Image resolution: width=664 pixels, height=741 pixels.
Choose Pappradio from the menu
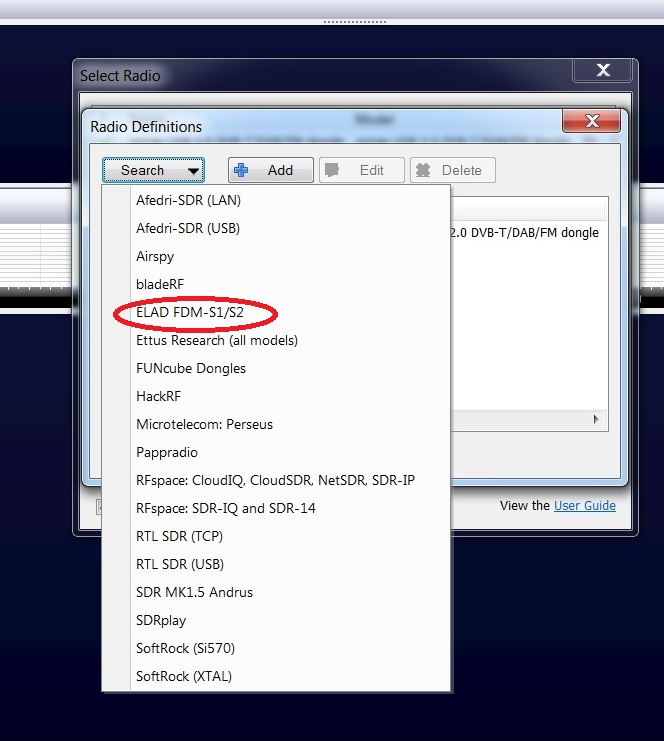coord(276,452)
